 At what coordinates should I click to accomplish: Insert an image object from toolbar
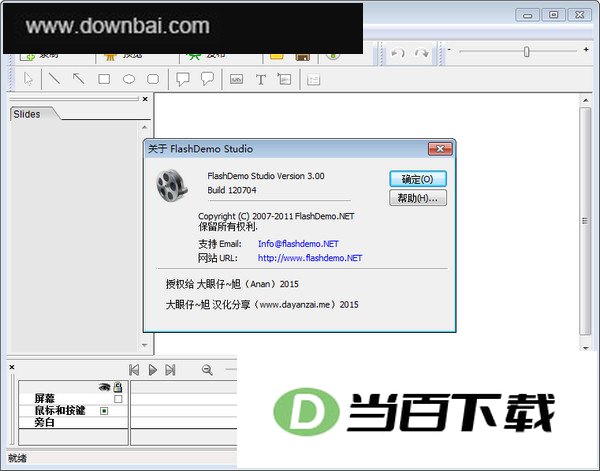284,79
